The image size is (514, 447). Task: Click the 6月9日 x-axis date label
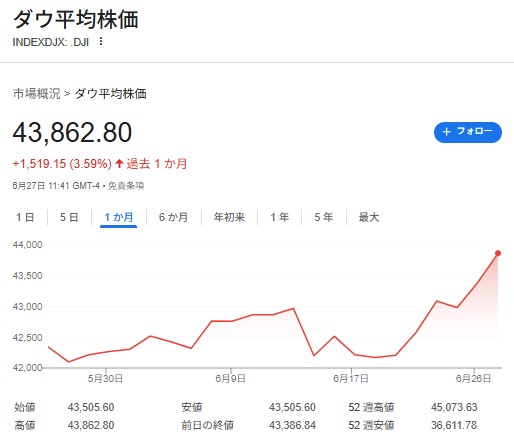230,379
